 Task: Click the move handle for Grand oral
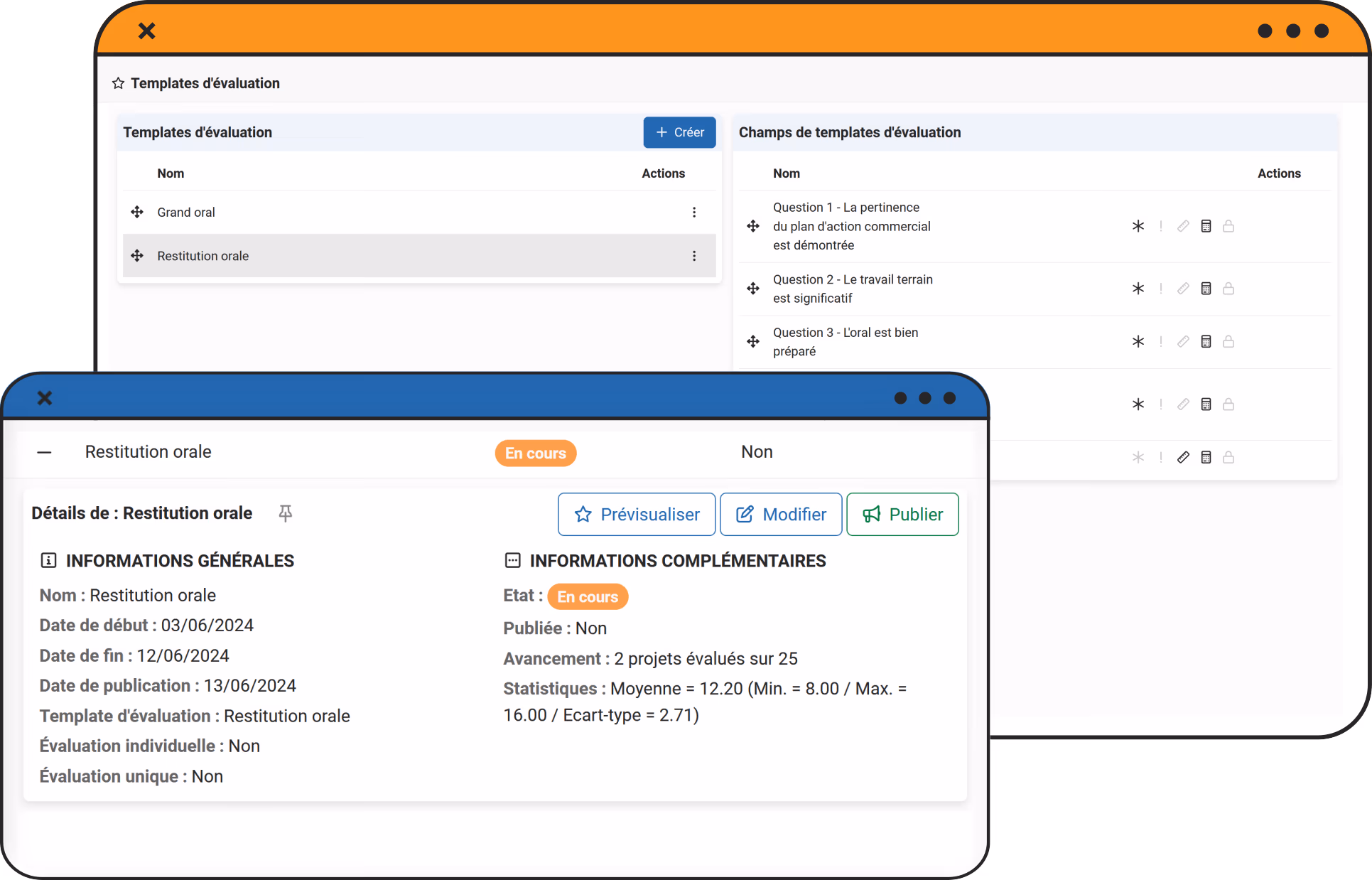click(x=137, y=212)
